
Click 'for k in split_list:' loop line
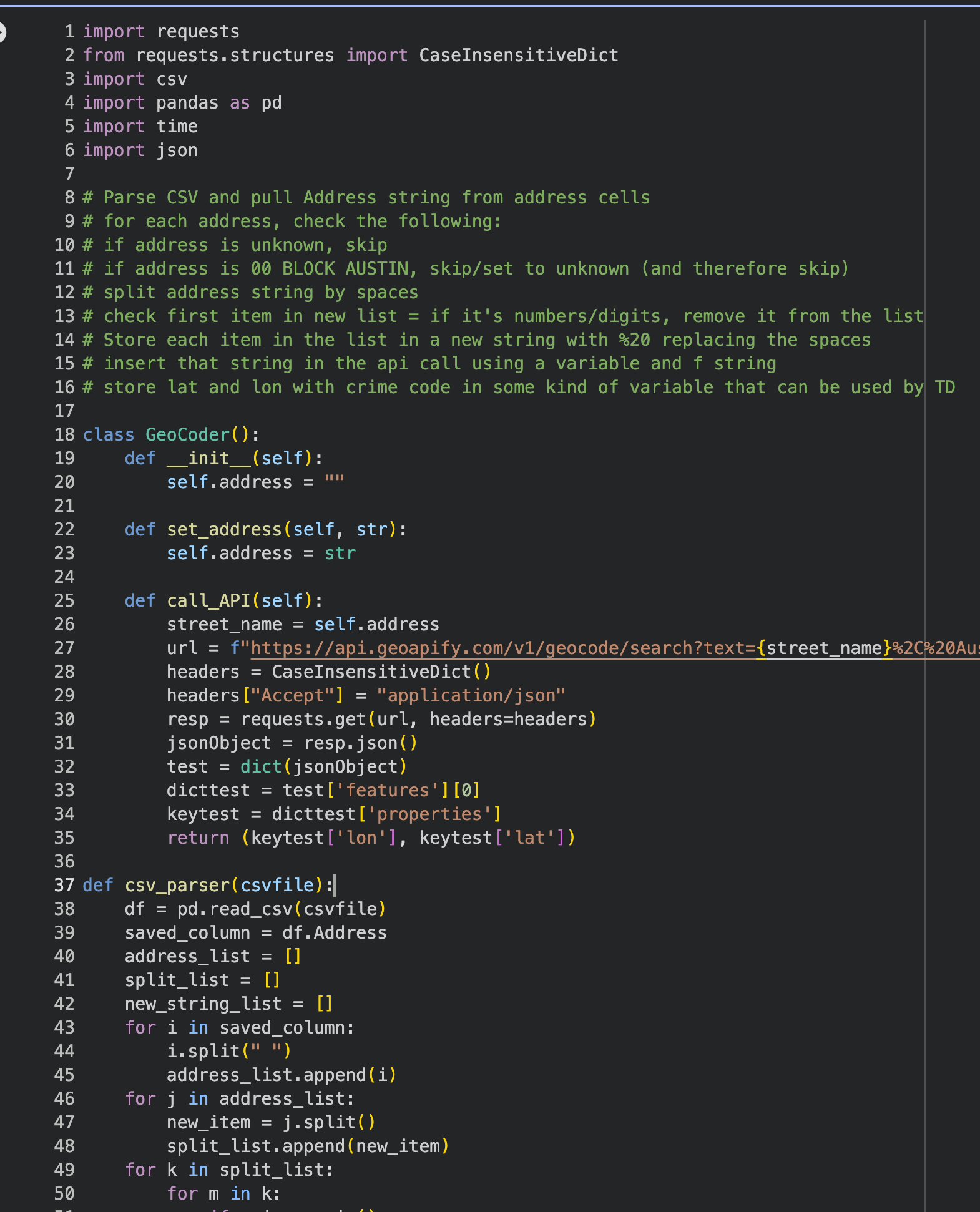229,1170
